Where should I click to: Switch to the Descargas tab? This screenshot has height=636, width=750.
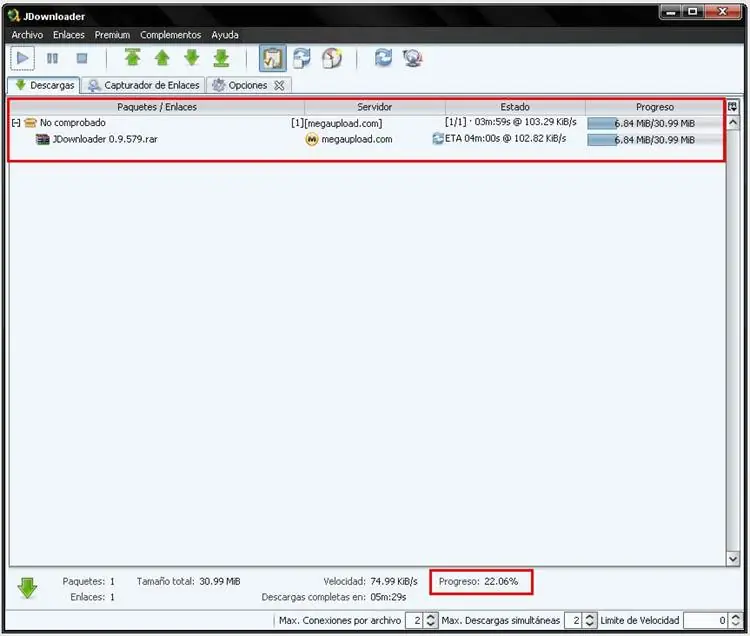pos(44,85)
